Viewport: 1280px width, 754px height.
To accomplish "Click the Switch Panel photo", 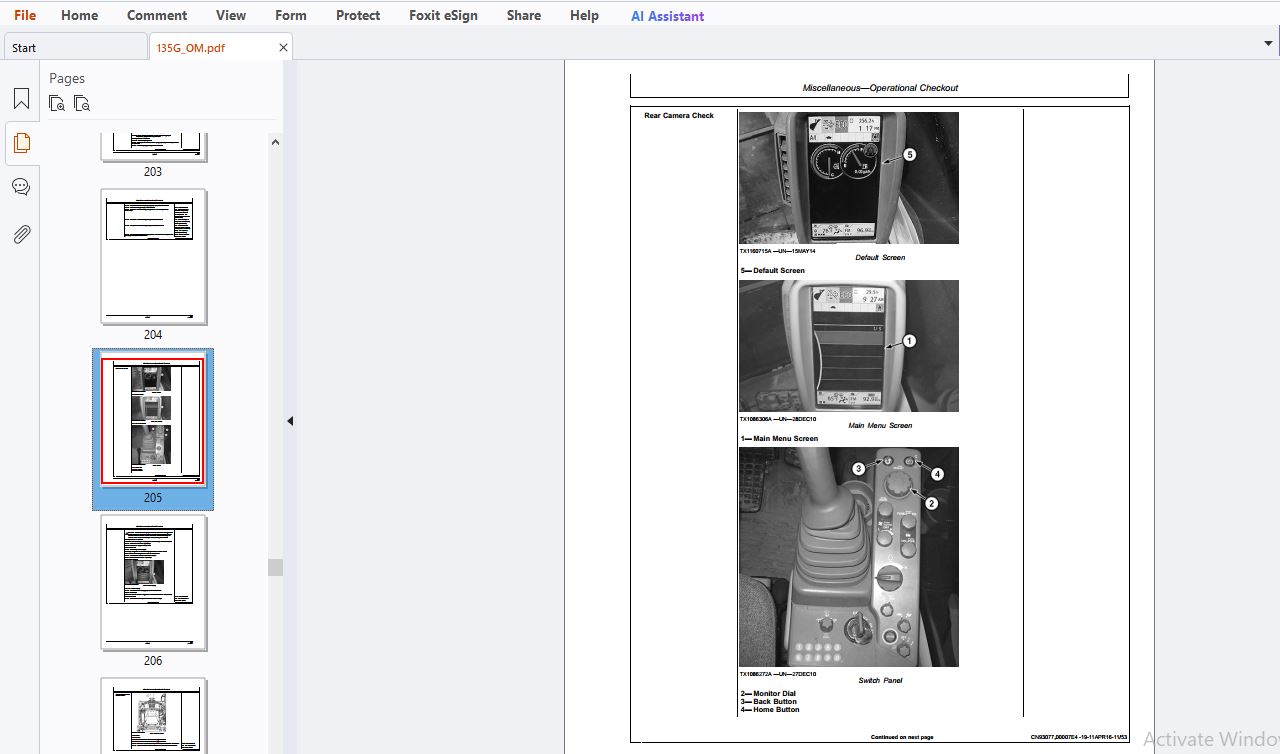I will pyautogui.click(x=848, y=557).
